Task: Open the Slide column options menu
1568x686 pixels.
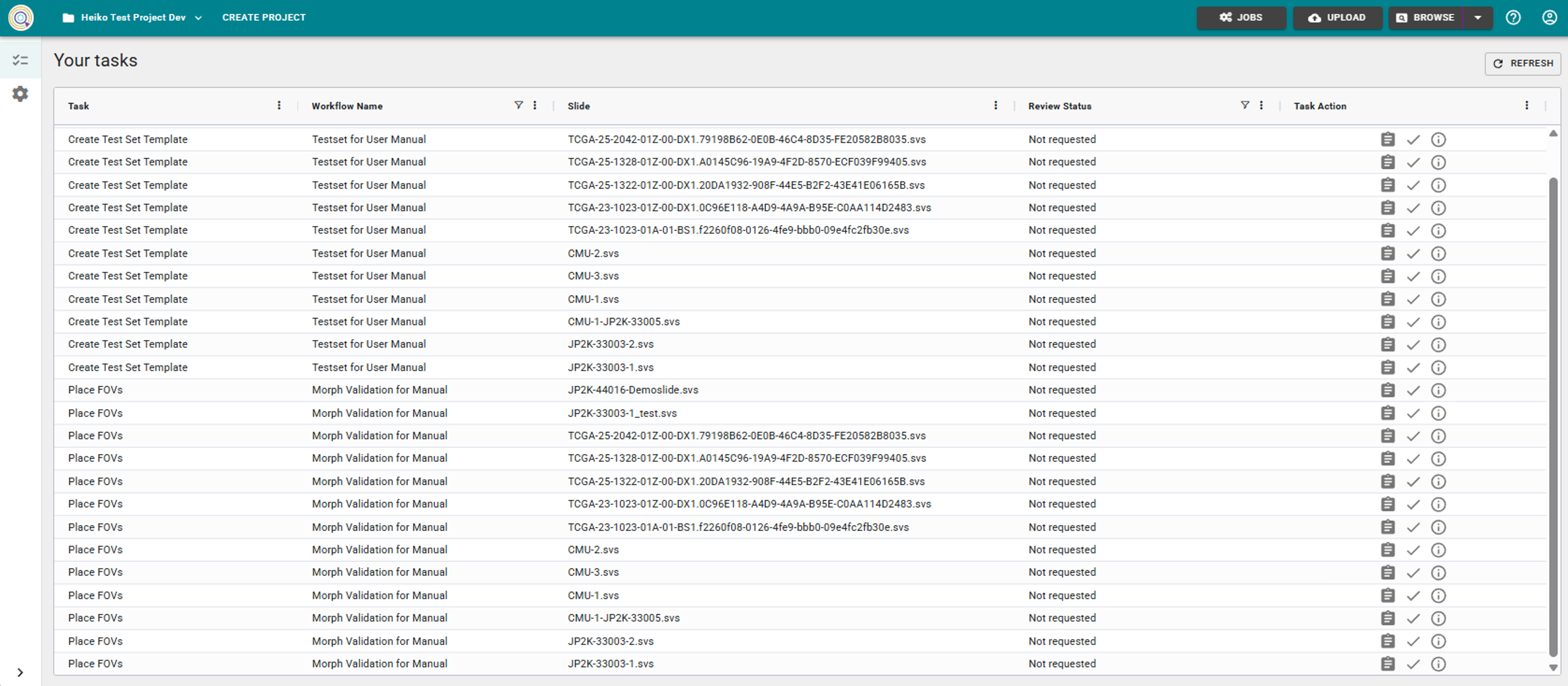Action: point(995,105)
